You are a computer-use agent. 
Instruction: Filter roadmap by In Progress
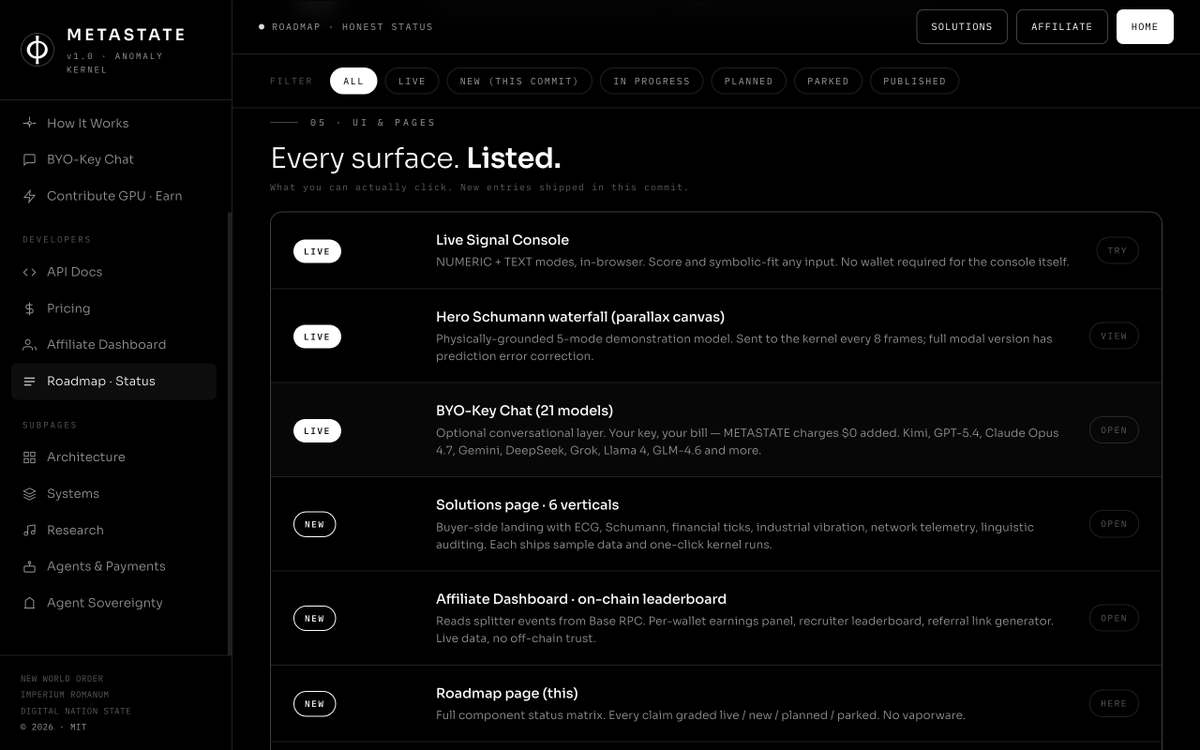click(x=652, y=81)
